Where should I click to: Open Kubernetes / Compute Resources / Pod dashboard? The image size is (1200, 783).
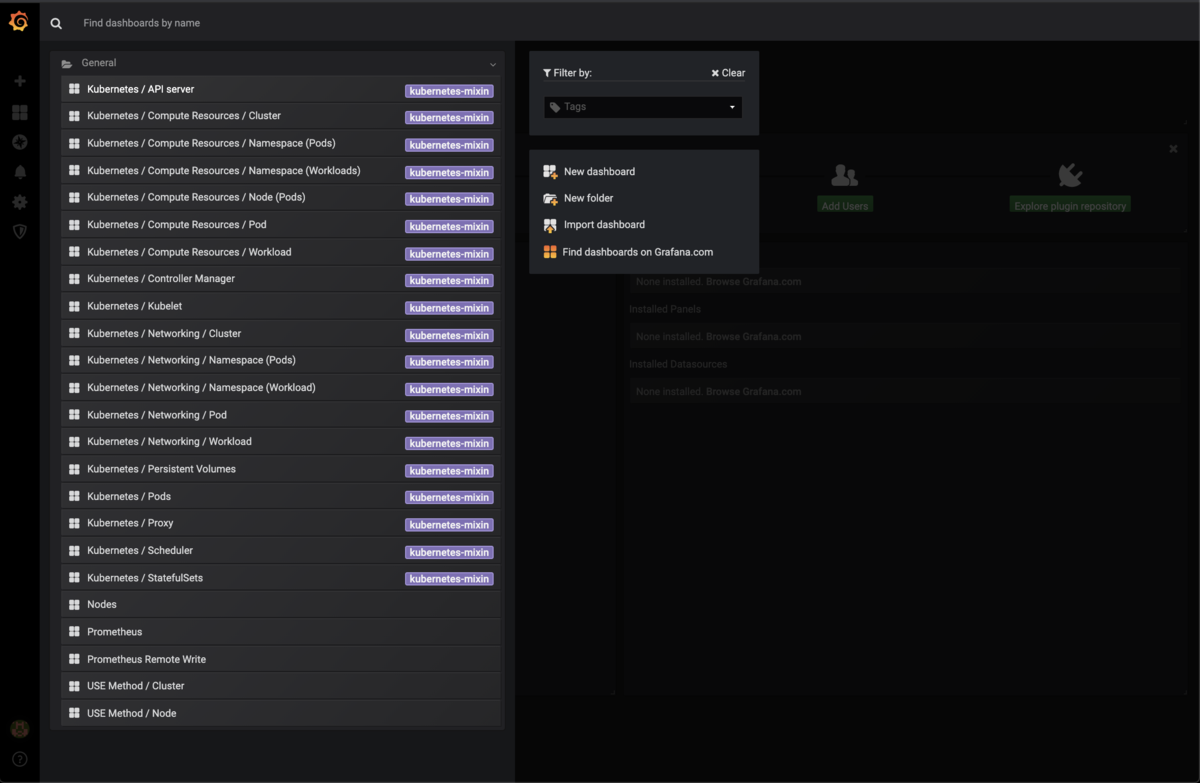tap(281, 224)
